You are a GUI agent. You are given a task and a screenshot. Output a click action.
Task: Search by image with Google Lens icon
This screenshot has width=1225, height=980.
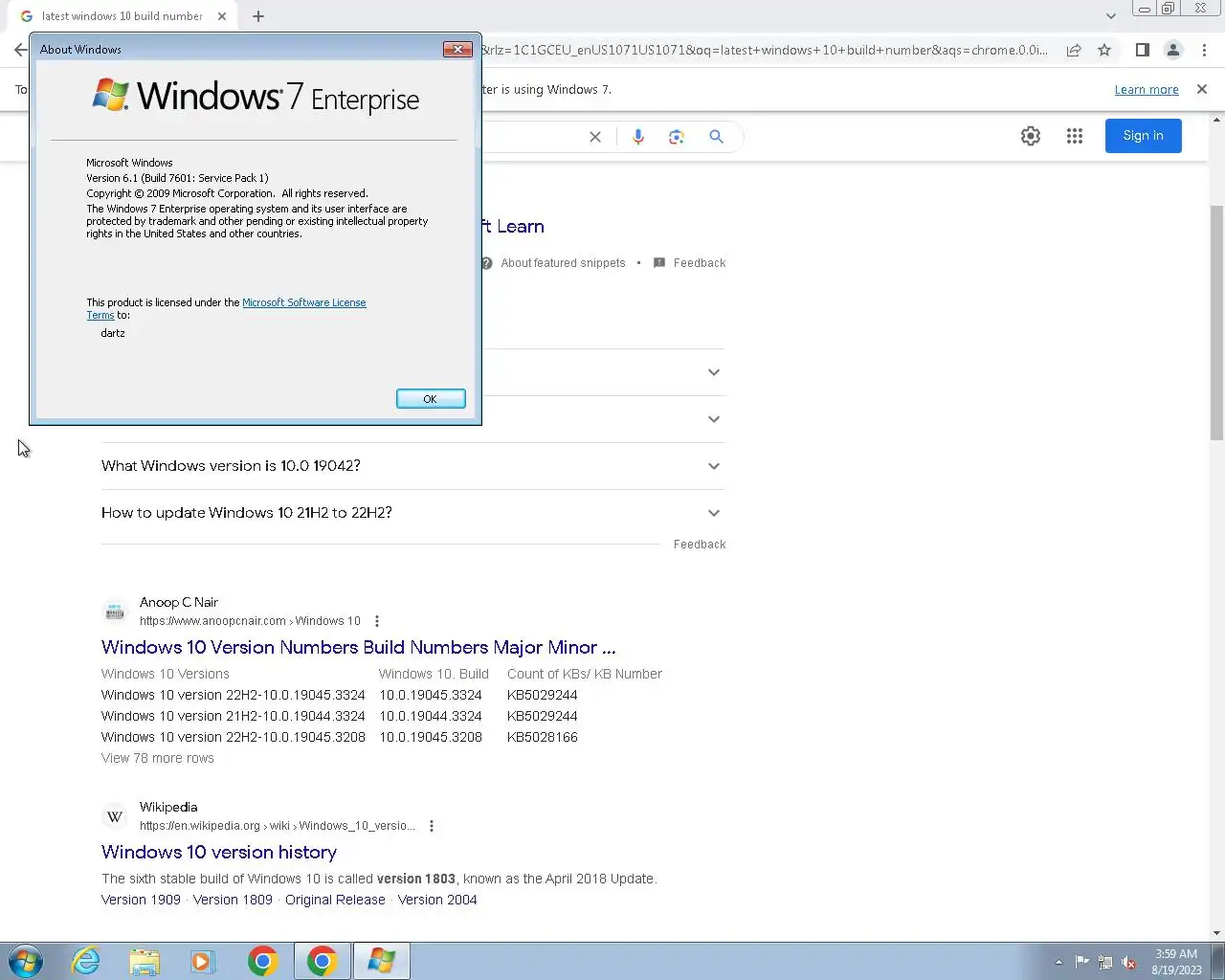pos(677,137)
